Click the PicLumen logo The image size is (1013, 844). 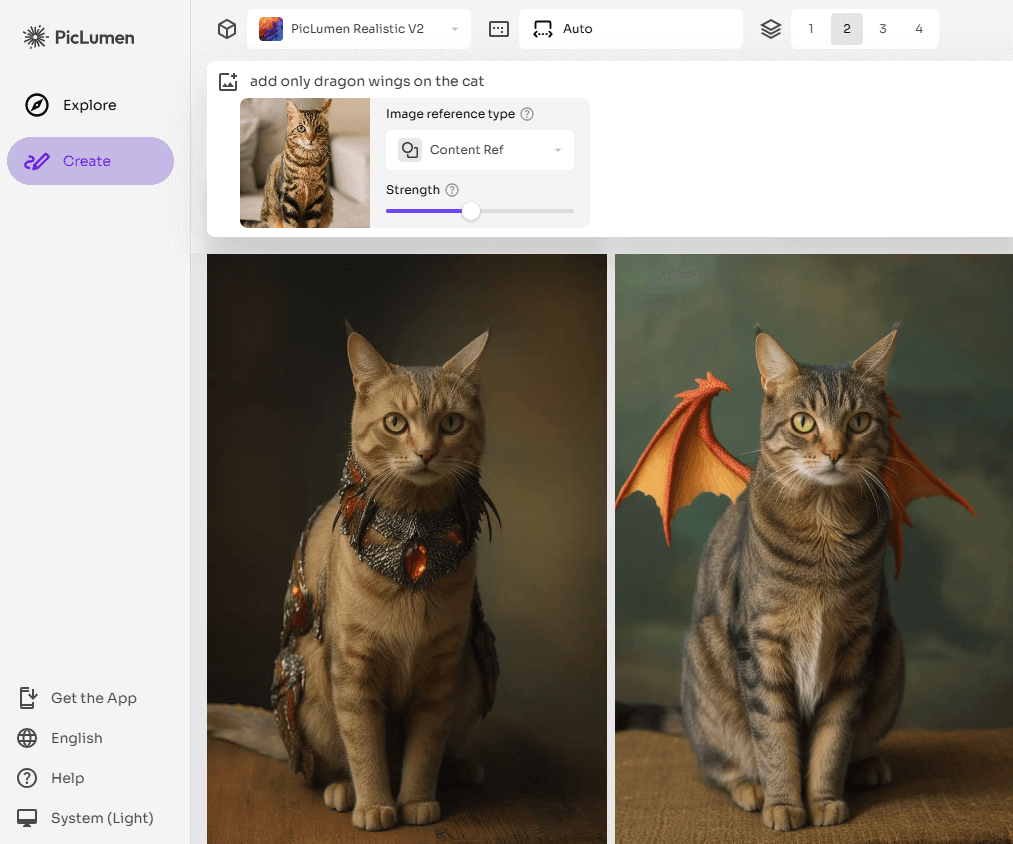(78, 38)
